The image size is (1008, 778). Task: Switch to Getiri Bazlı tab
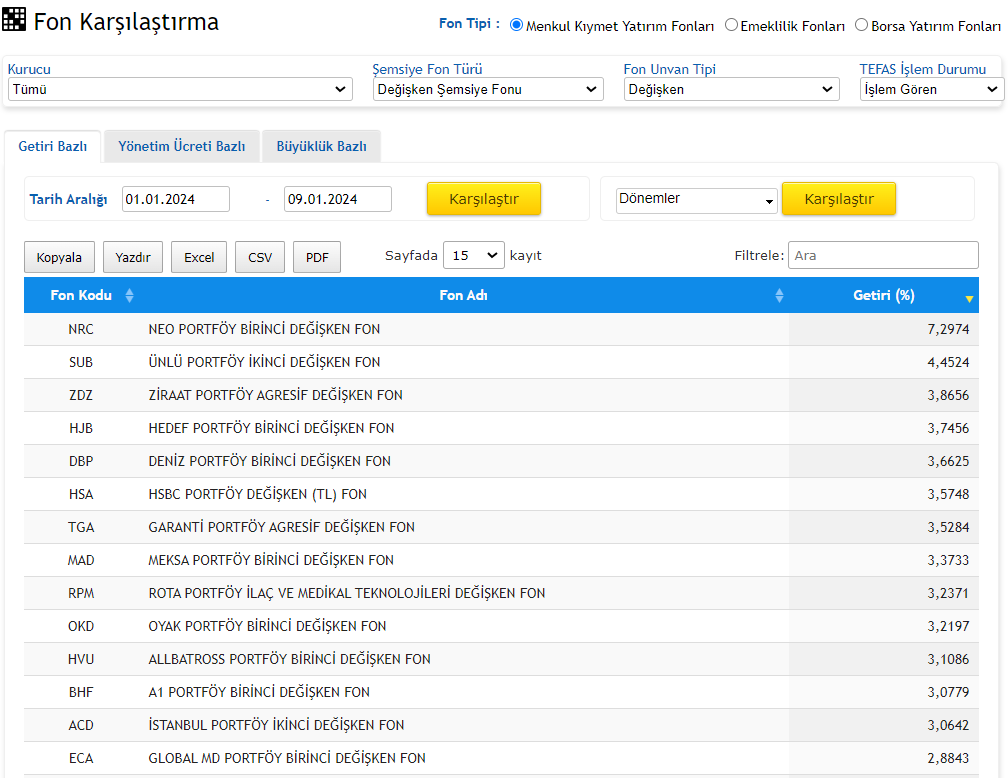click(53, 147)
